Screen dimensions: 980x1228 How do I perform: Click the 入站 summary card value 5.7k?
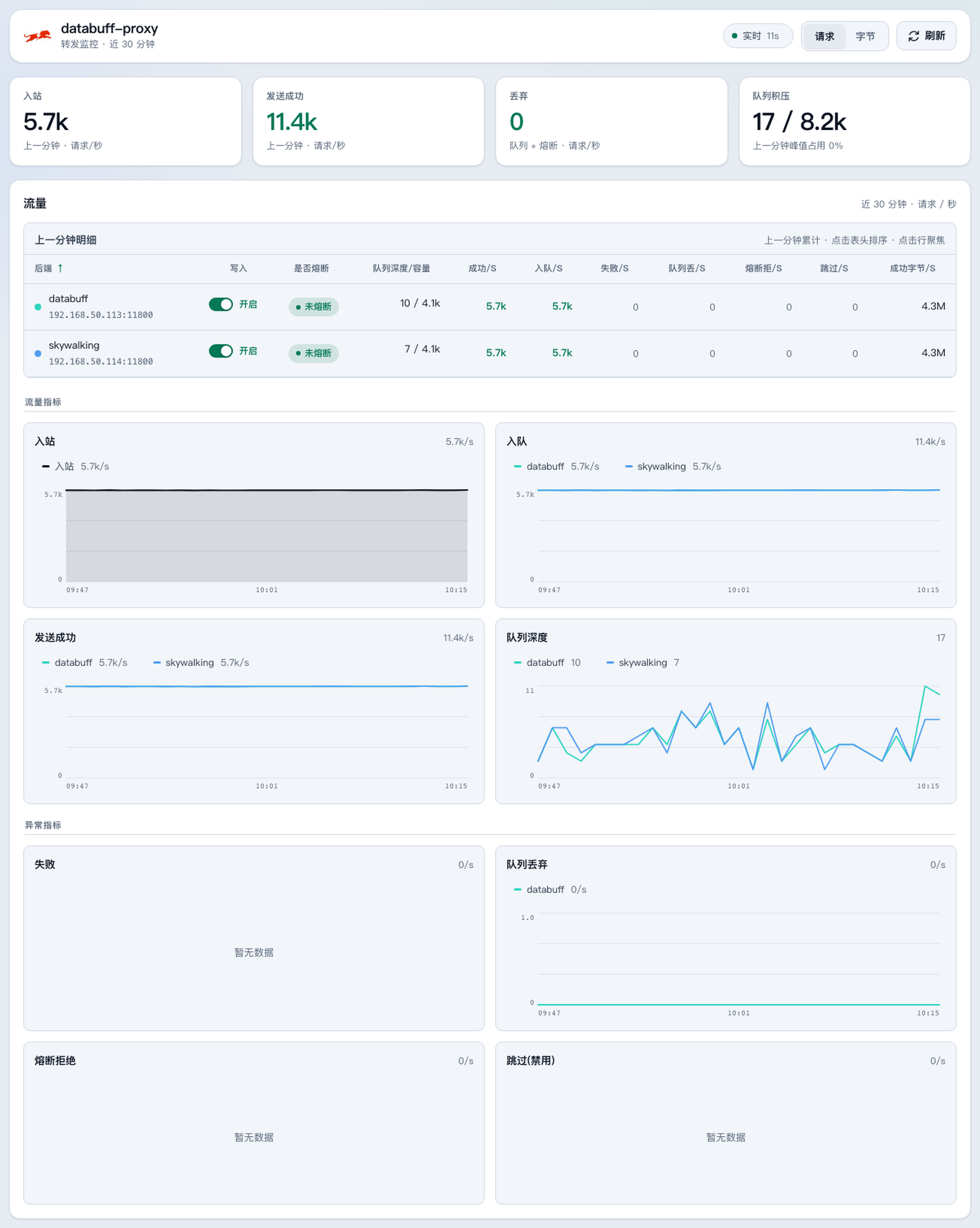tap(45, 122)
